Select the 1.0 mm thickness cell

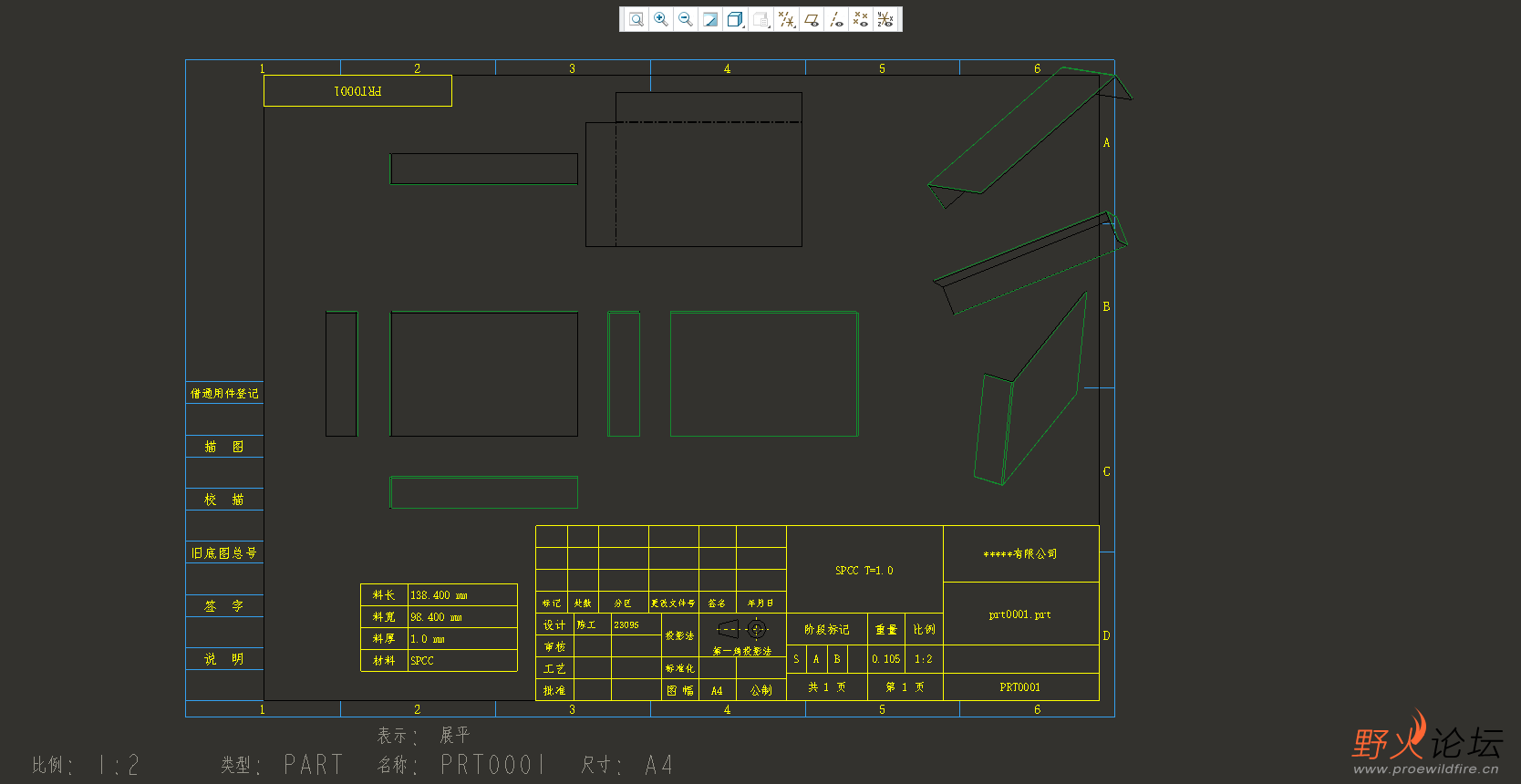pos(462,639)
